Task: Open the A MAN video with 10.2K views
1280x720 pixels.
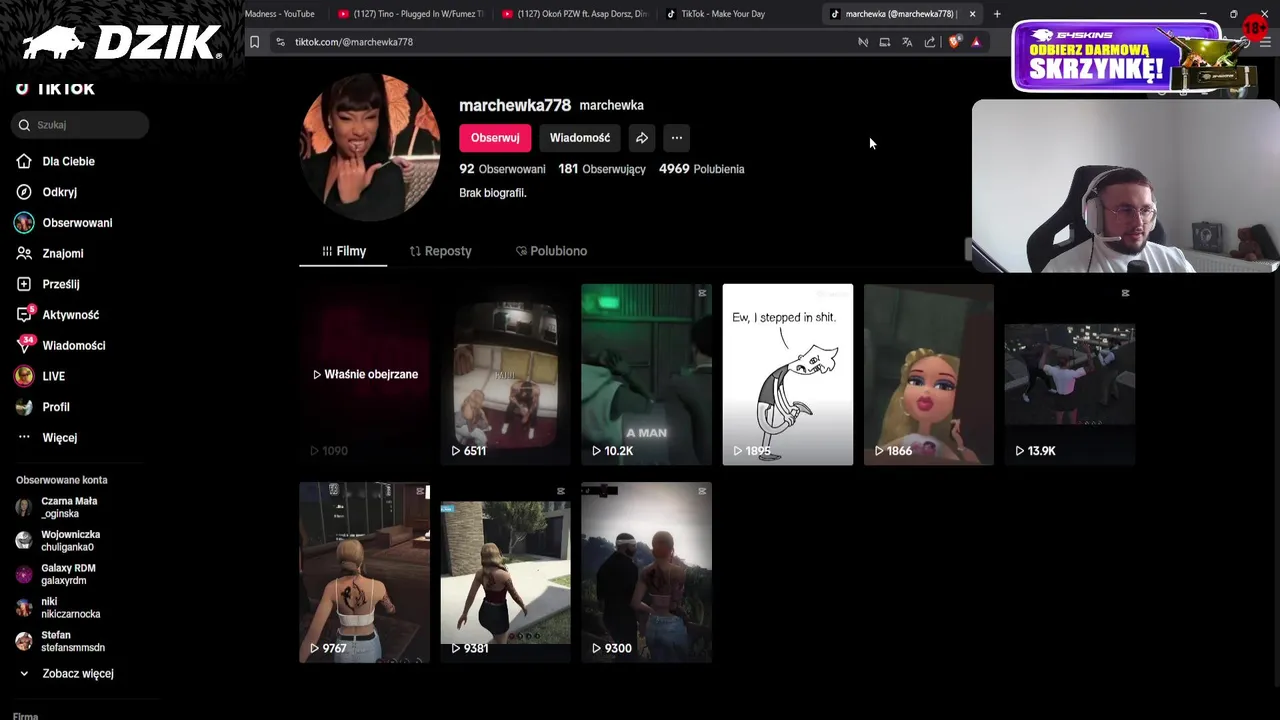Action: (646, 374)
